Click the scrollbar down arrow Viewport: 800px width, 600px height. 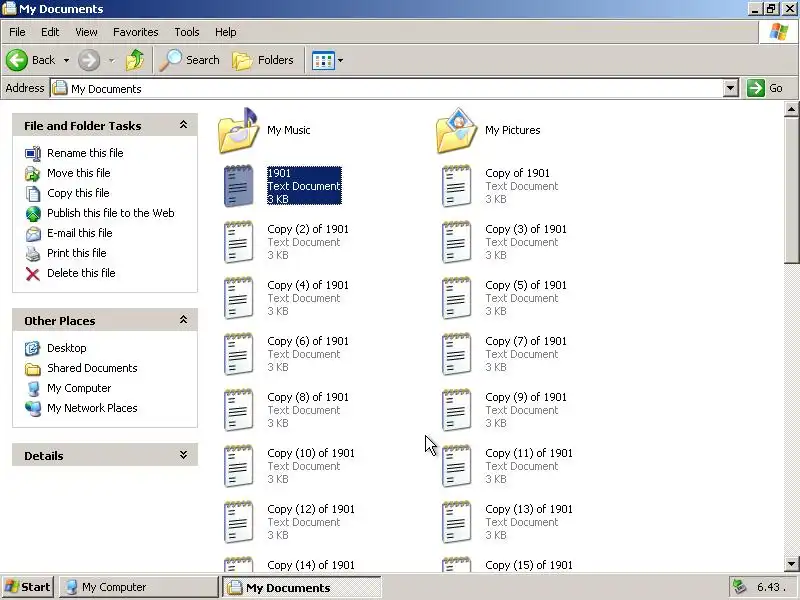click(791, 564)
